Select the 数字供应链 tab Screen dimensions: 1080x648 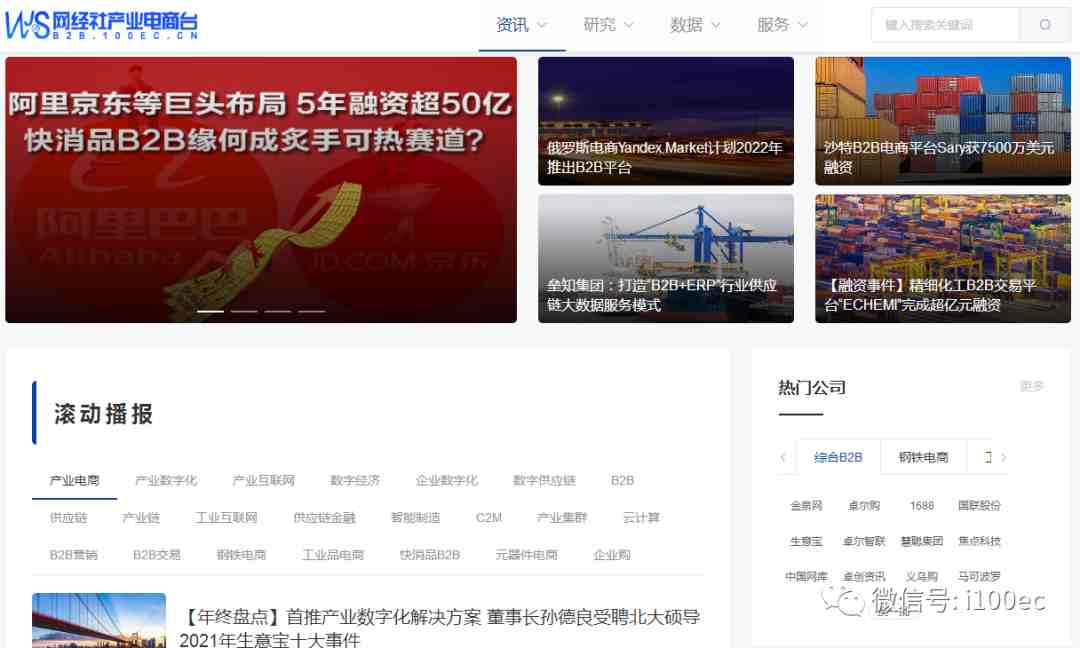coord(544,480)
